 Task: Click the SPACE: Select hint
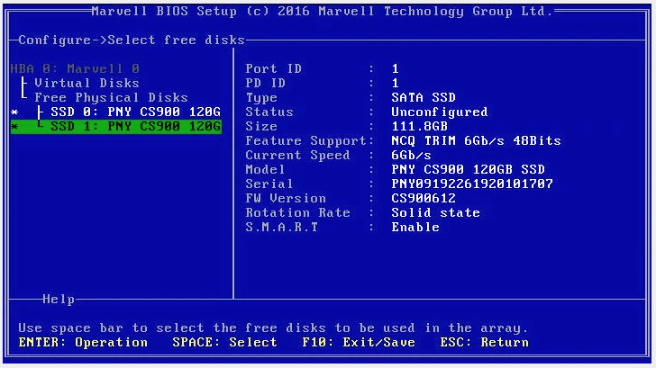coord(225,342)
